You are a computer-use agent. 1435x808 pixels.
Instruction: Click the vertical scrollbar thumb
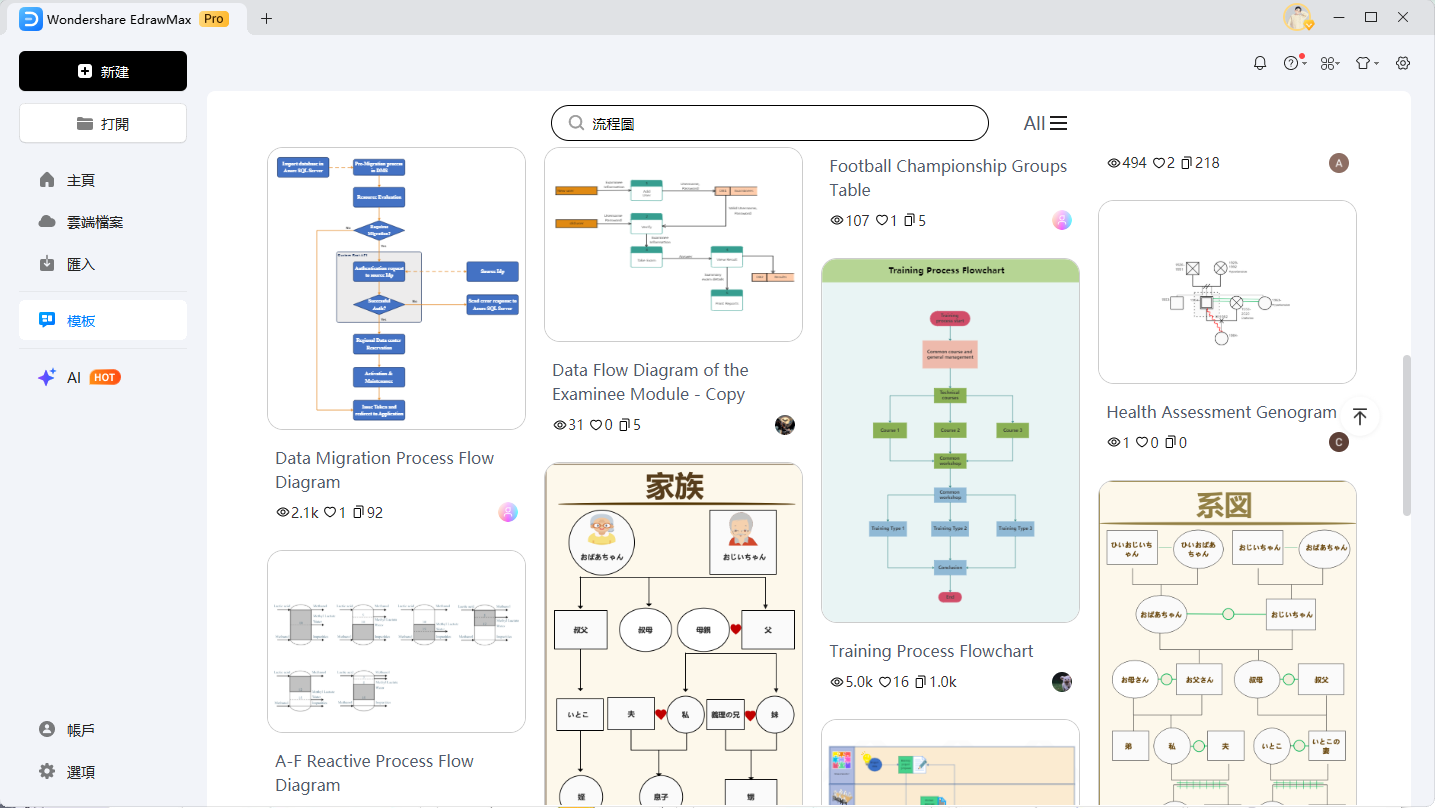pos(1407,435)
